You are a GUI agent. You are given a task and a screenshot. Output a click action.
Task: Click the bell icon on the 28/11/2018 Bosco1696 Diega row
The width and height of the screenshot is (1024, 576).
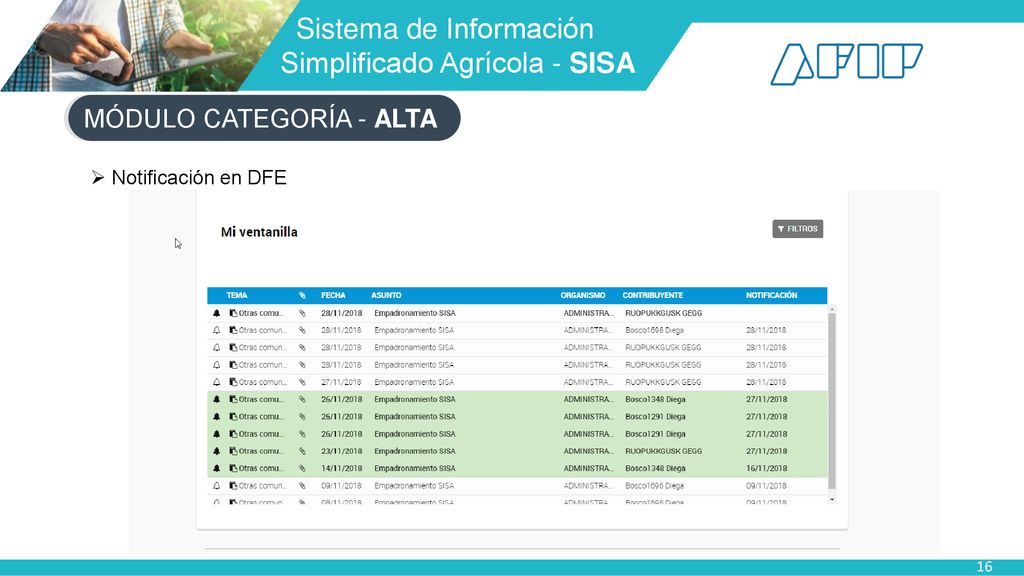(217, 330)
